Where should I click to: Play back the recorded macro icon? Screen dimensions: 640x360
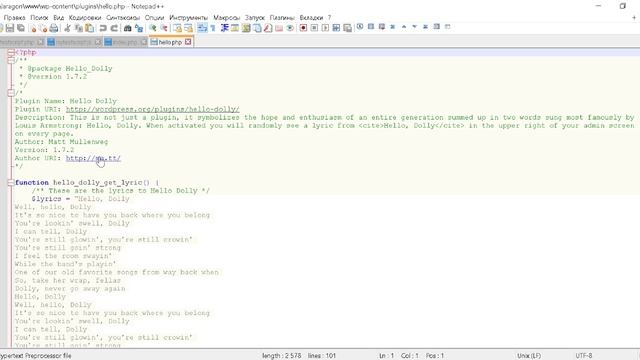click(325, 28)
